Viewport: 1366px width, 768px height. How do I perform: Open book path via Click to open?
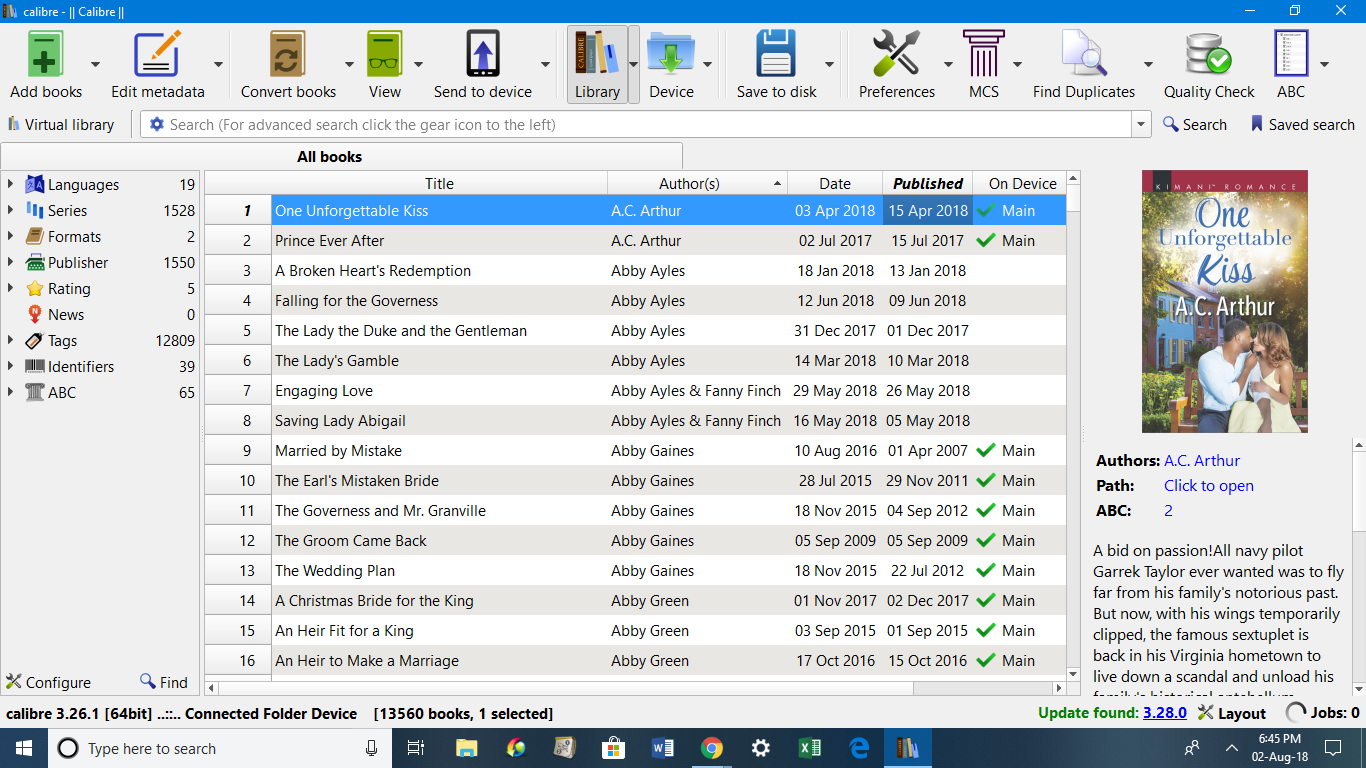tap(1209, 486)
